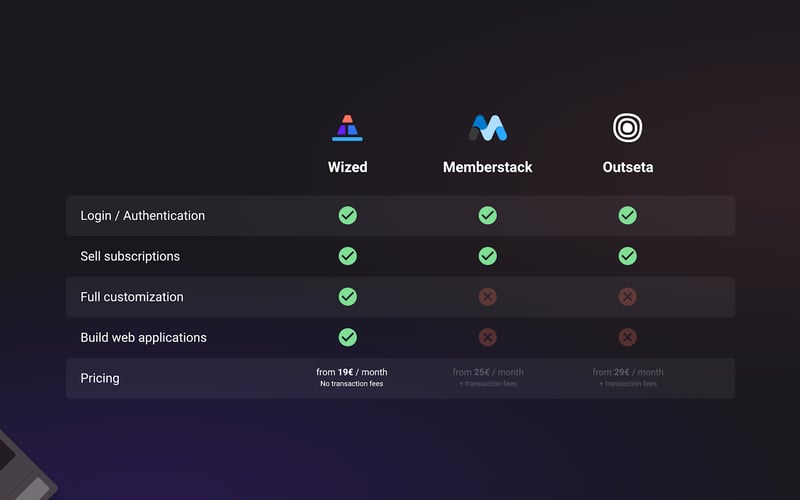This screenshot has width=800, height=500.
Task: Click the Outseta logo icon
Action: (627, 128)
